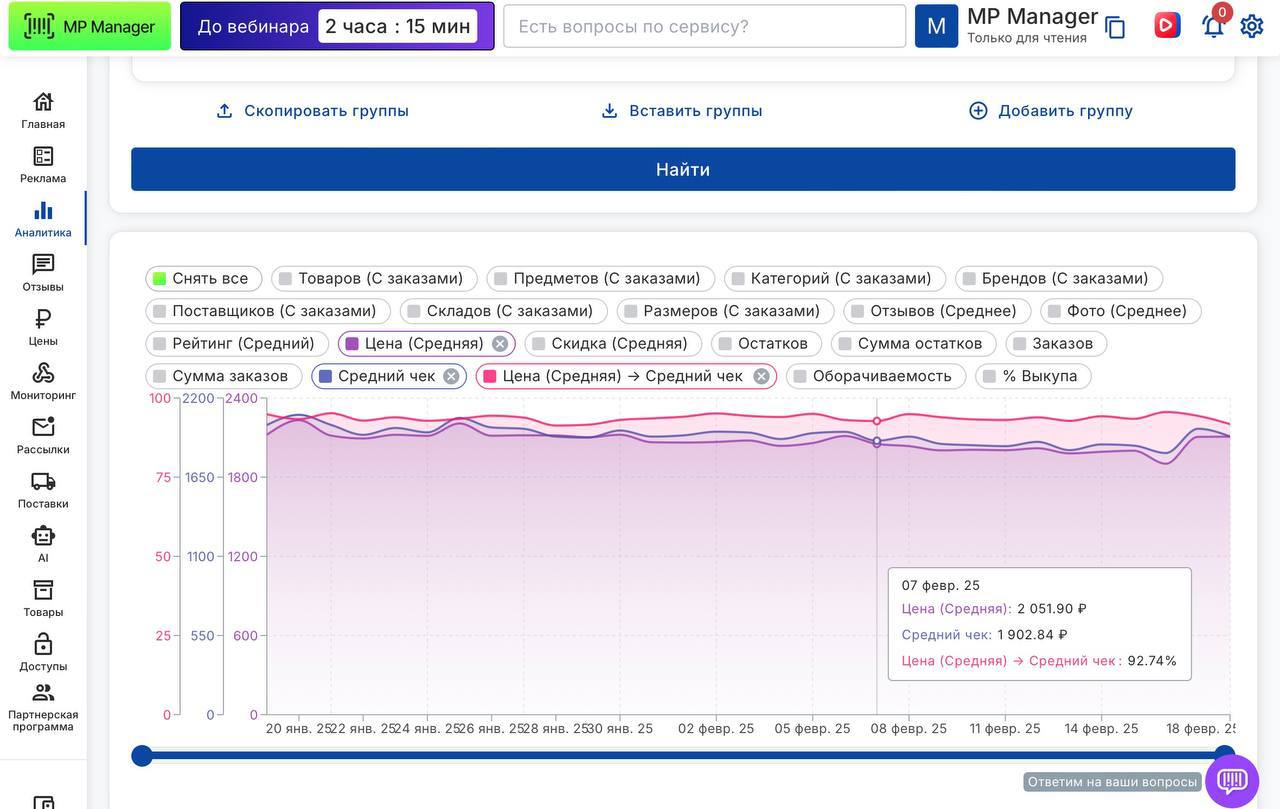This screenshot has width=1280, height=809.
Task: Toggle the Оборачиваемость metric
Action: click(x=875, y=376)
